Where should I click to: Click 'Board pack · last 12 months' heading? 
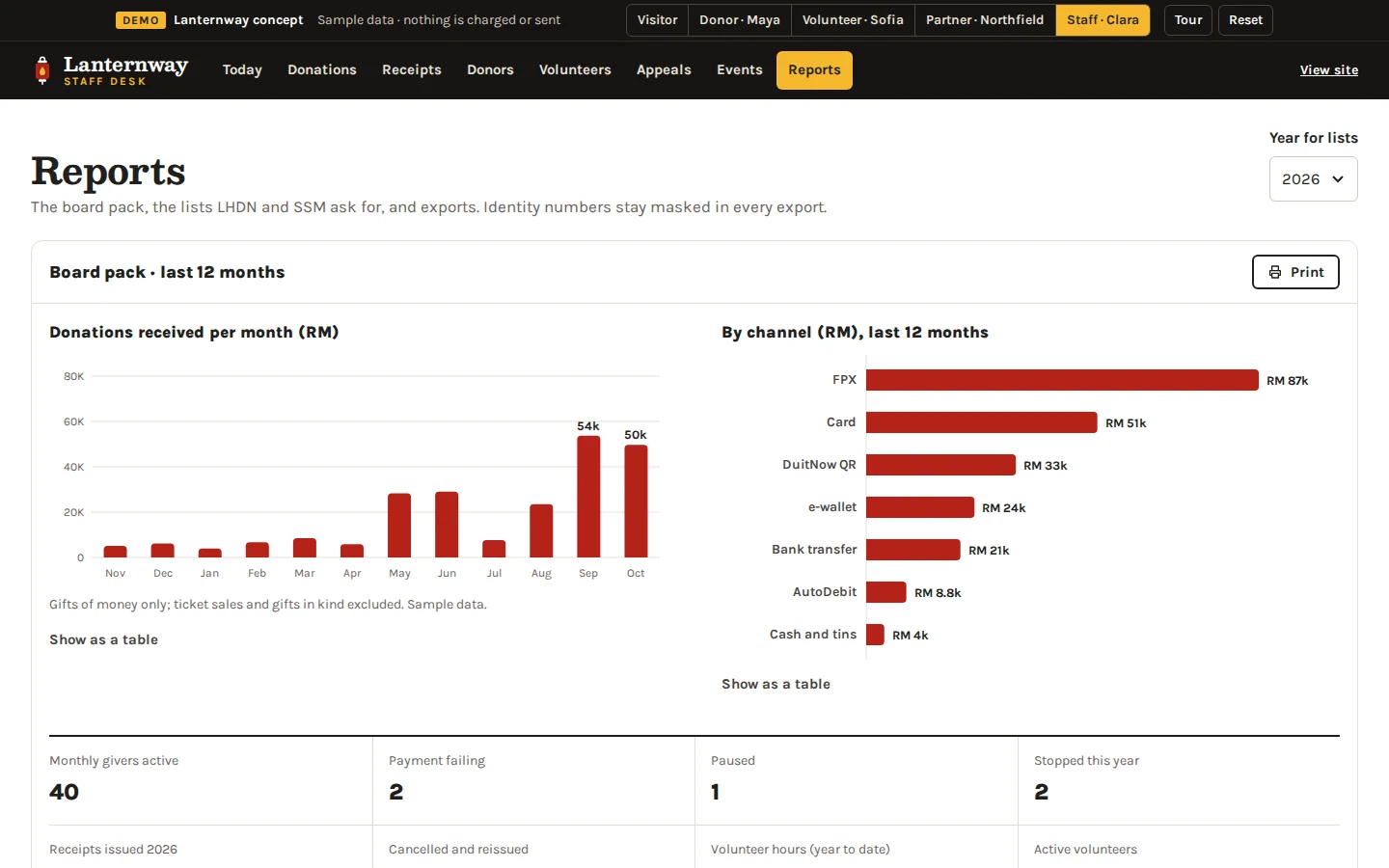click(167, 272)
